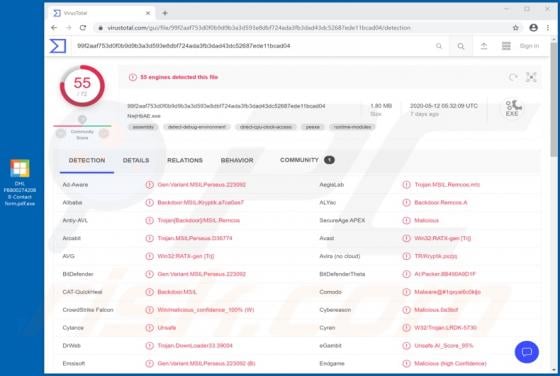Click search magnifier in VirusTotal header
Screen dimensions: 560x376
click(x=461, y=46)
